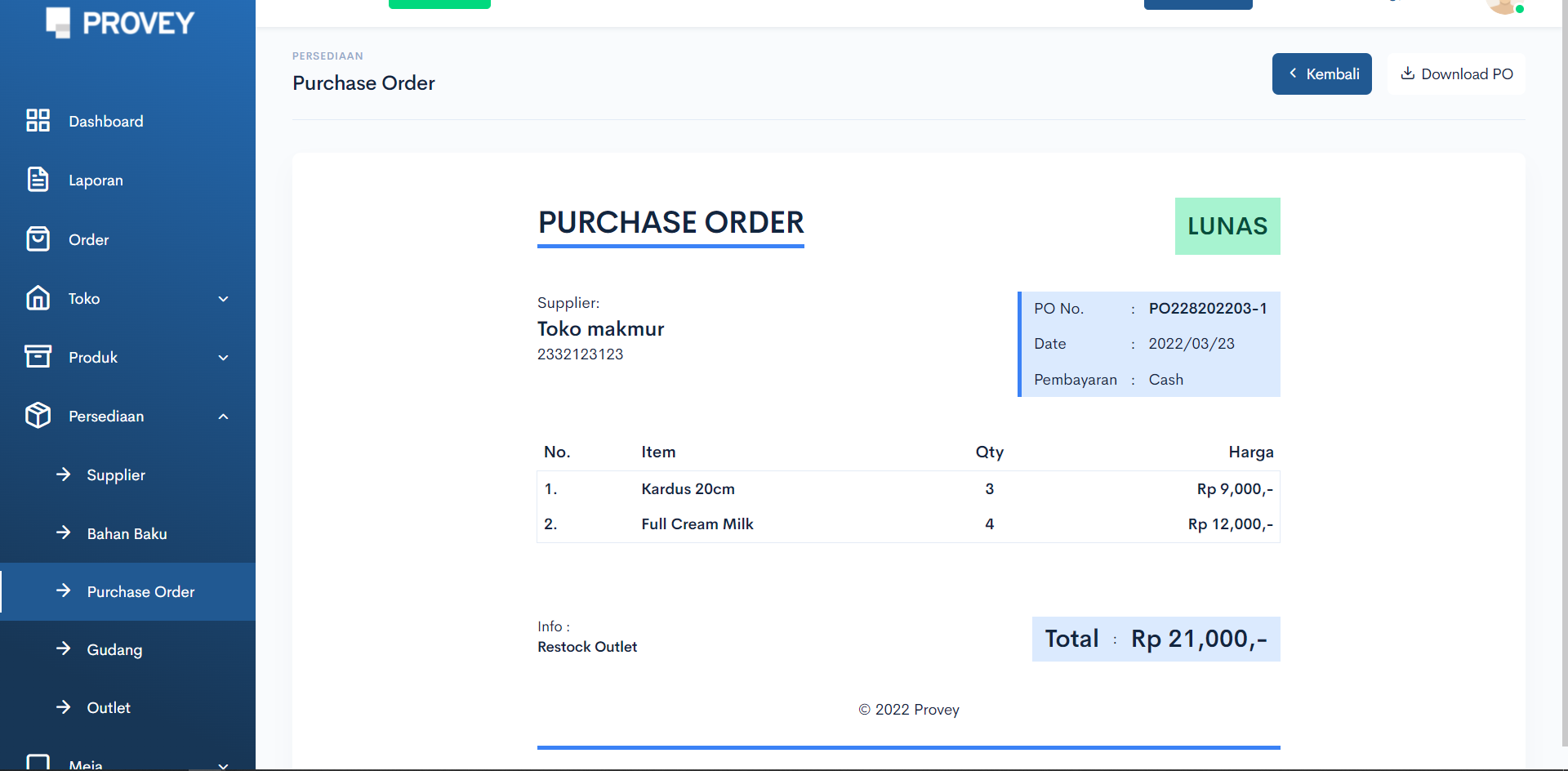Collapse the Persediaan menu chevron

point(223,417)
